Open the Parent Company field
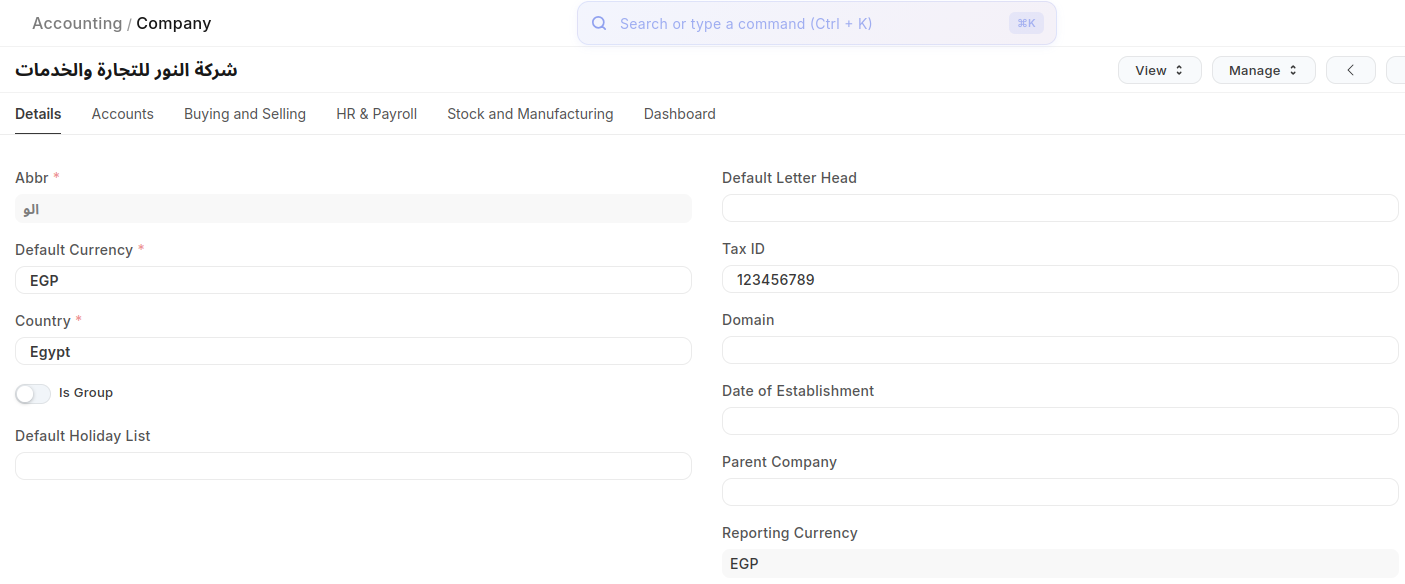Screen dimensions: 1405x584 pyautogui.click(x=1060, y=492)
